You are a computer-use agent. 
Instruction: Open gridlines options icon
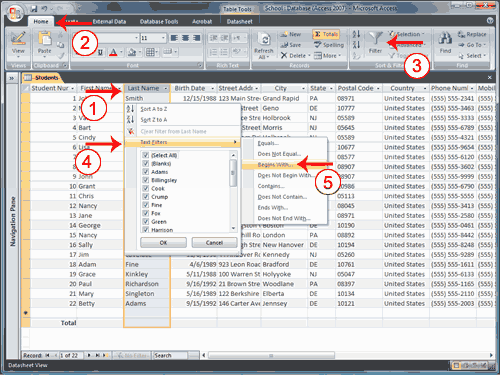click(150, 52)
